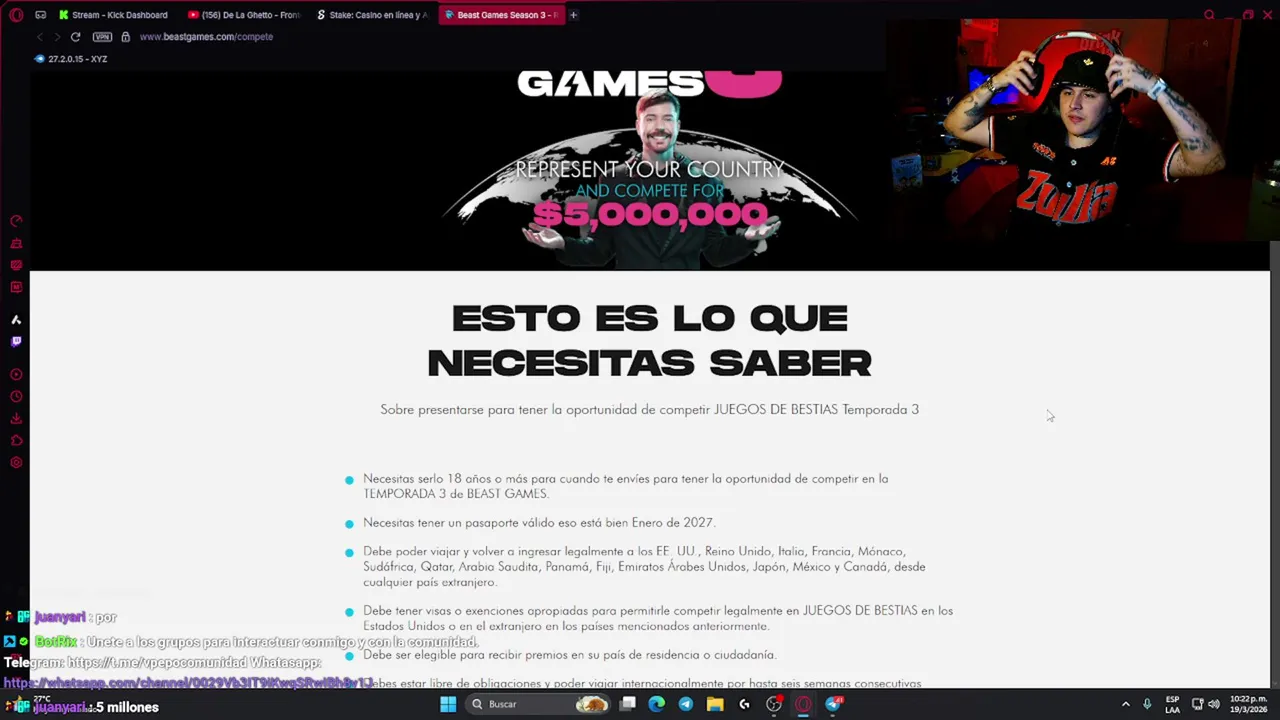This screenshot has width=1280, height=720.
Task: Open the white Aria AI sidebar icon
Action: pos(16,320)
